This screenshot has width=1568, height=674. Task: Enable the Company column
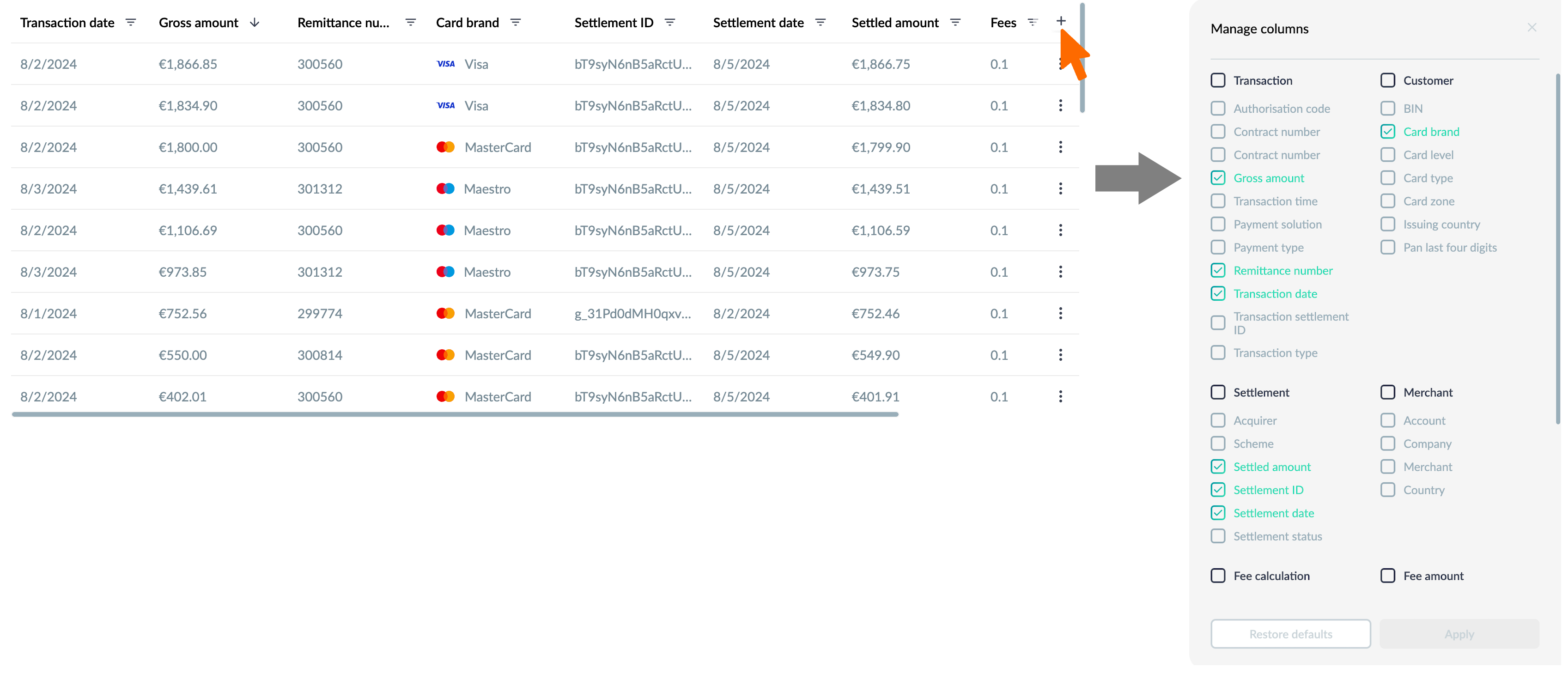click(x=1388, y=443)
